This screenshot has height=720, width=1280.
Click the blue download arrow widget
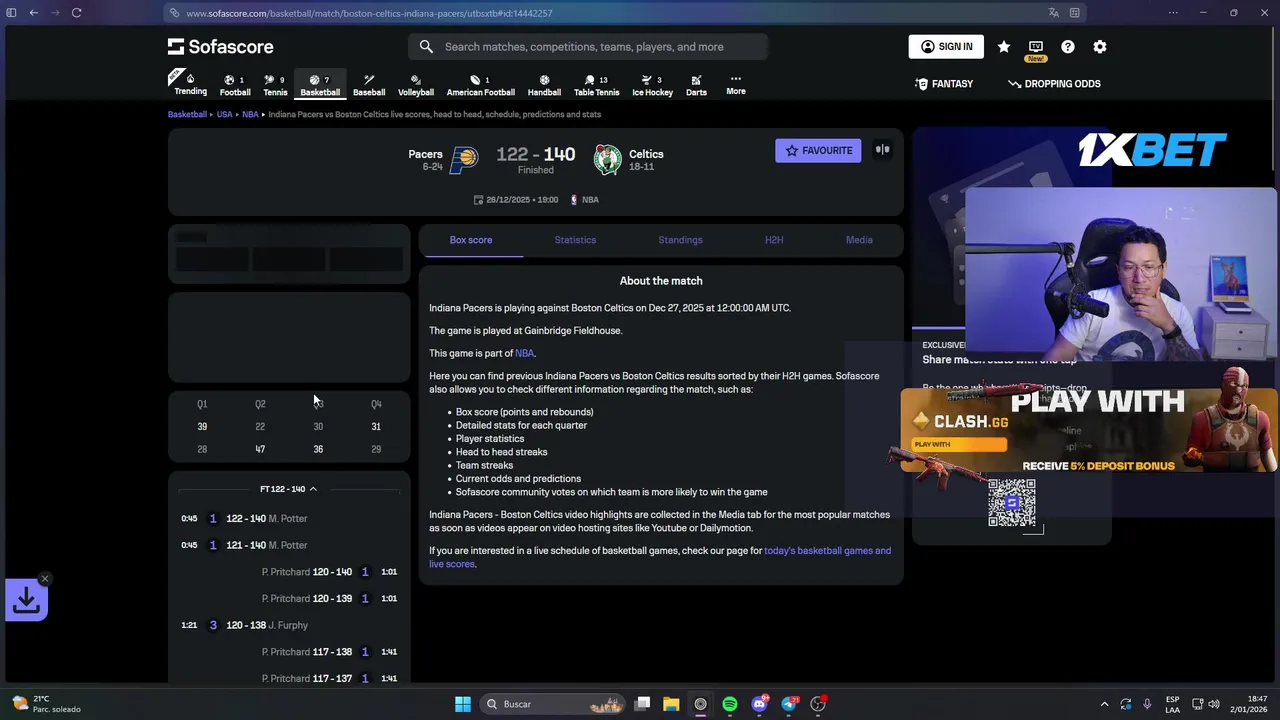[x=26, y=601]
